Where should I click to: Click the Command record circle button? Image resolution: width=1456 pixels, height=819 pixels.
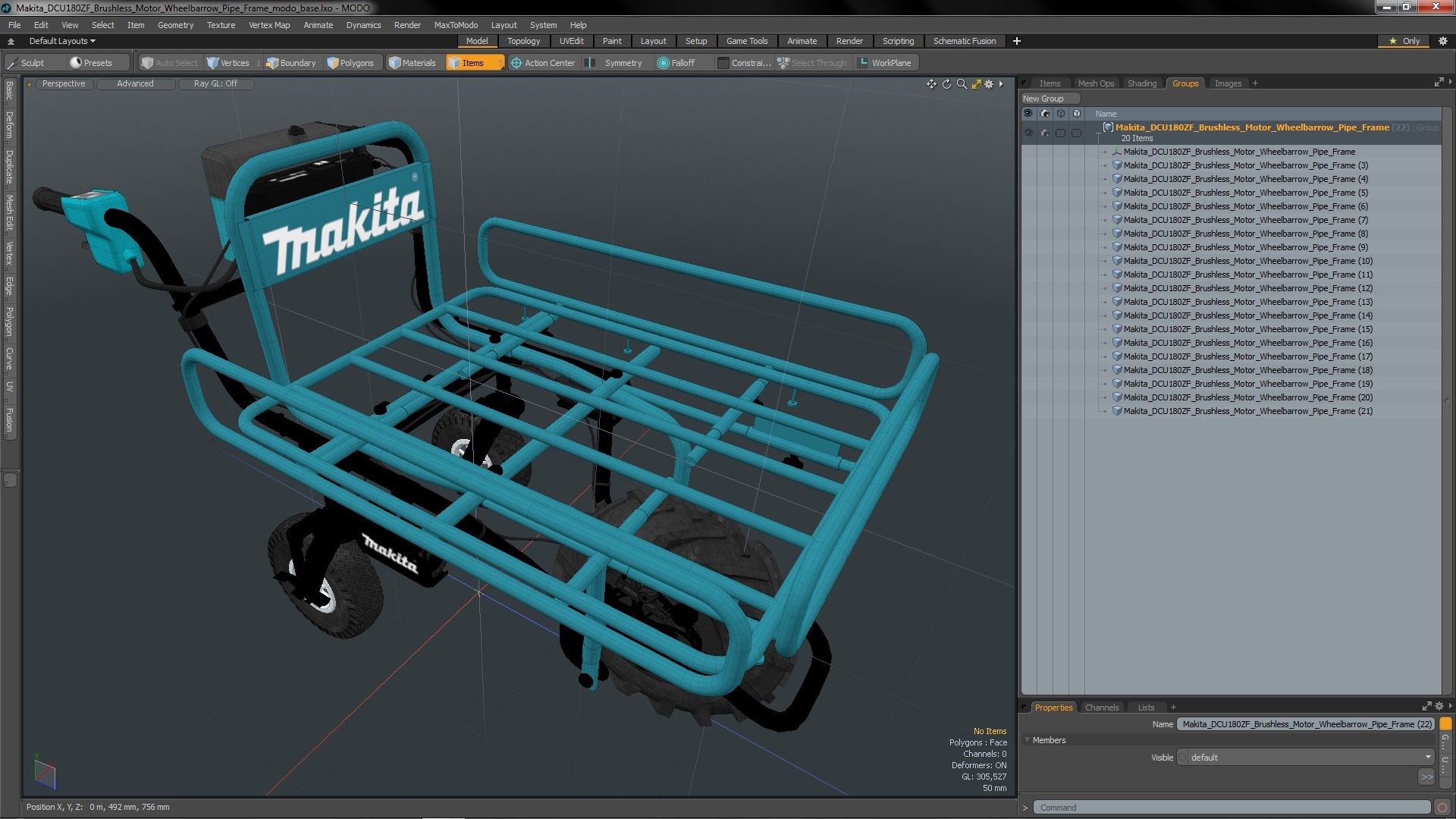click(1442, 808)
